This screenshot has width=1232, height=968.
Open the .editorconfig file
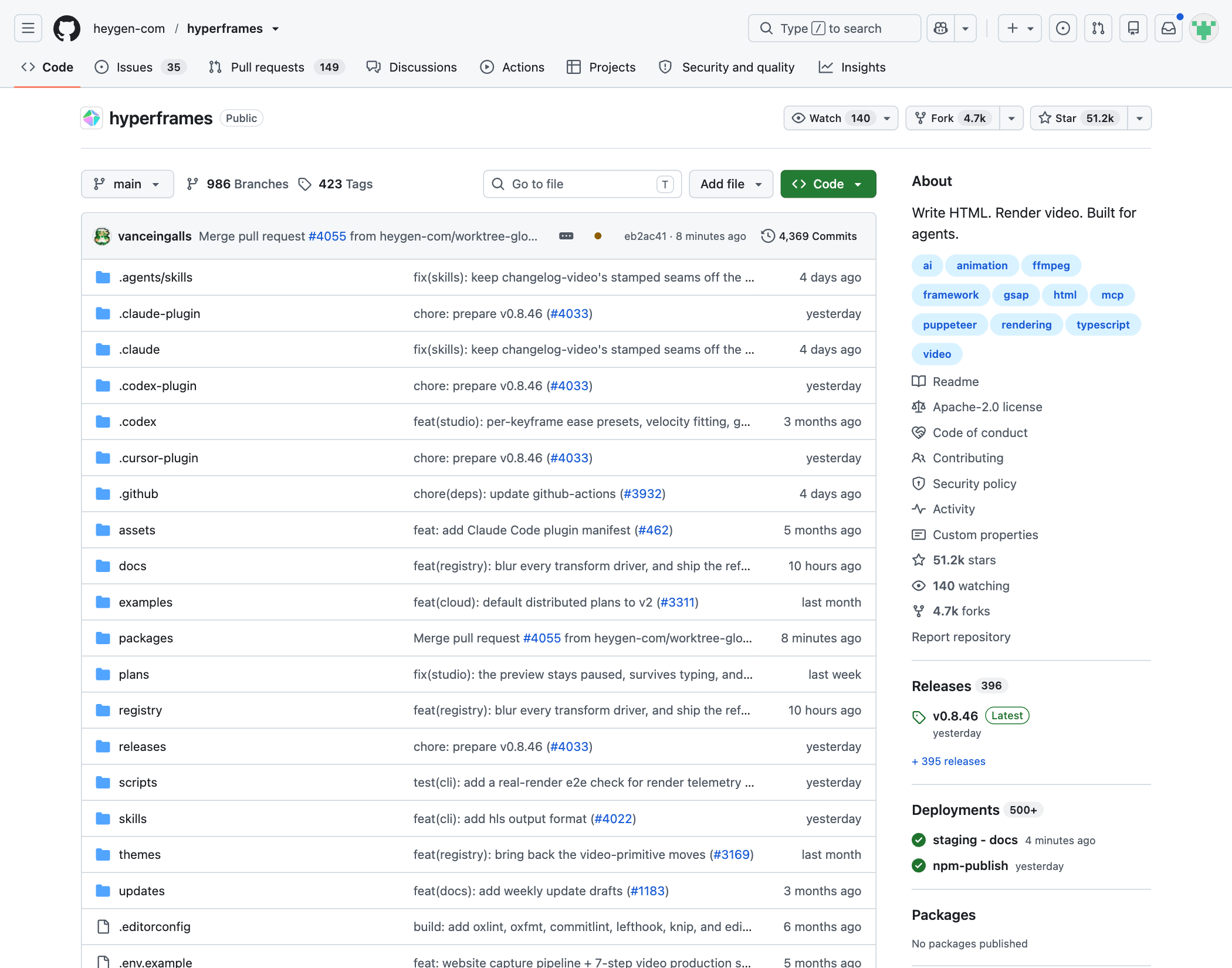pyautogui.click(x=154, y=927)
